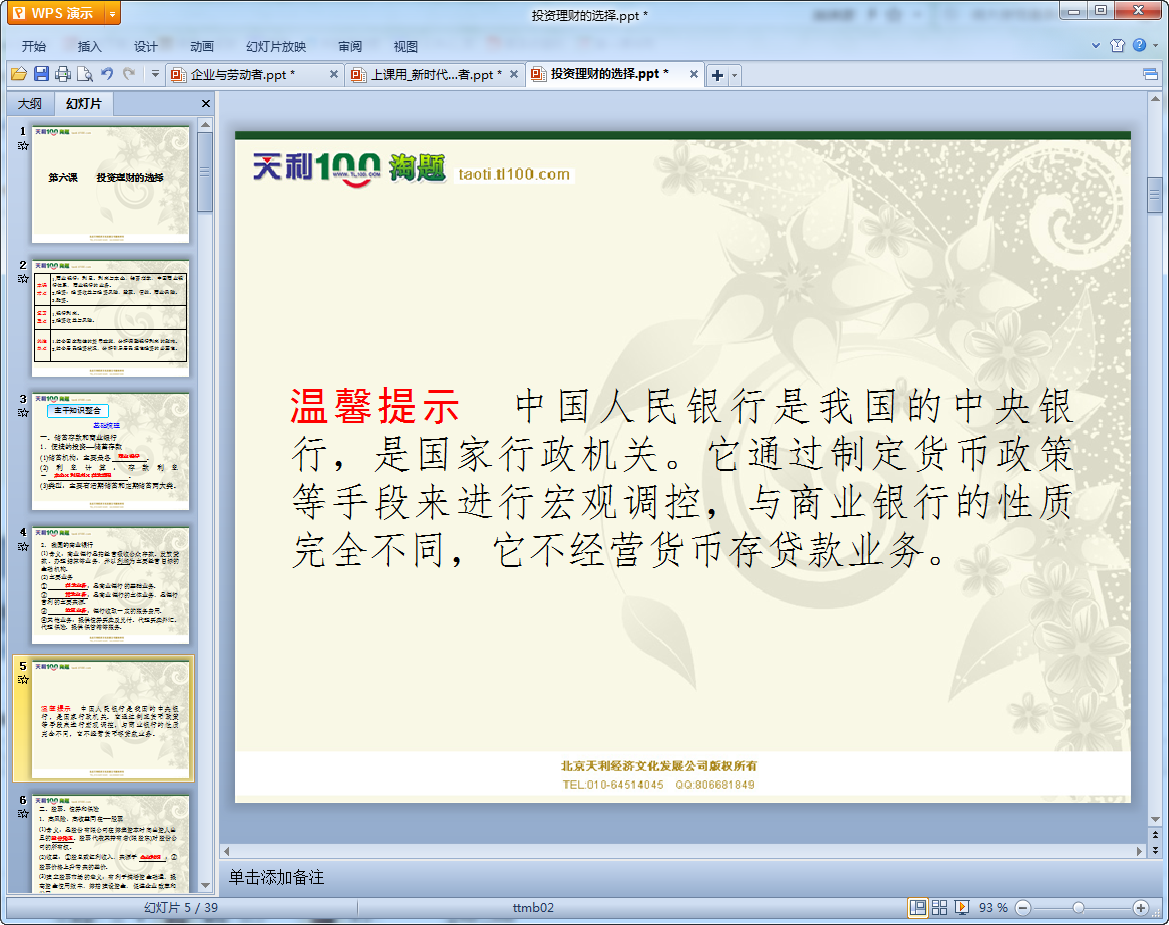The width and height of the screenshot is (1169, 925).
Task: Undo the last action
Action: click(107, 74)
